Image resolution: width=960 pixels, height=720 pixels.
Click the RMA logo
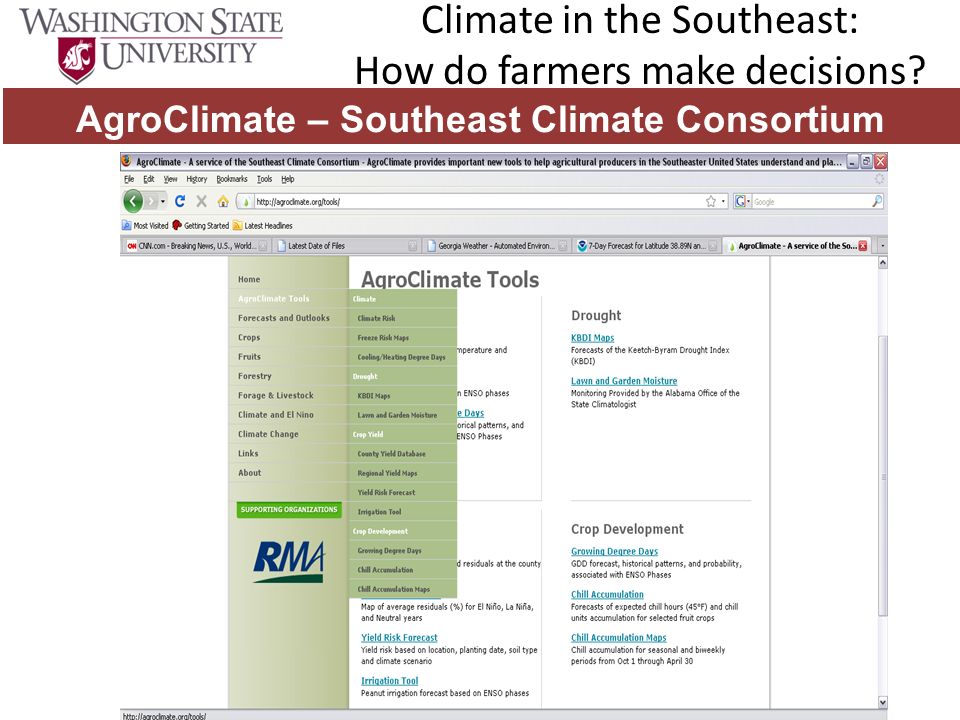pyautogui.click(x=289, y=561)
